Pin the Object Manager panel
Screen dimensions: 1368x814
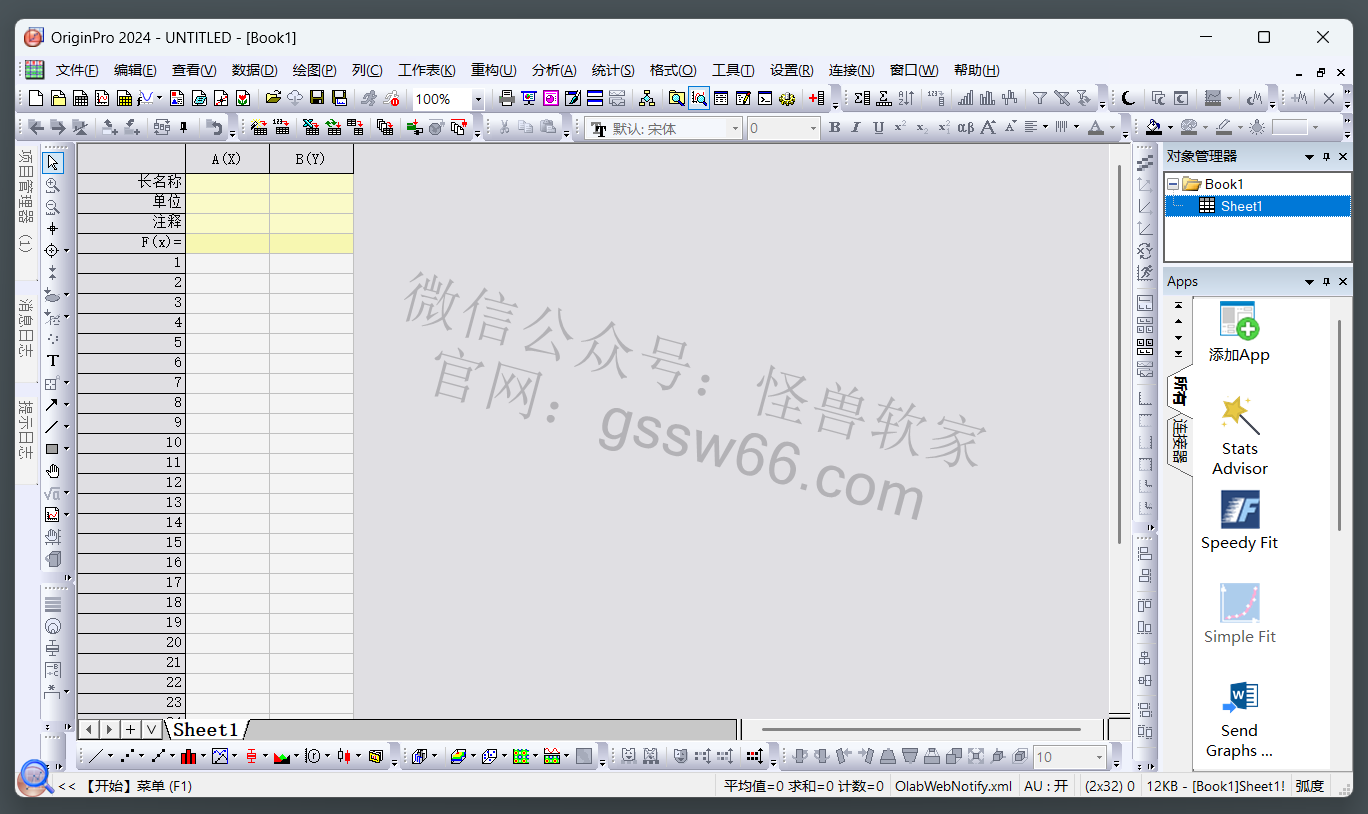coord(1327,157)
